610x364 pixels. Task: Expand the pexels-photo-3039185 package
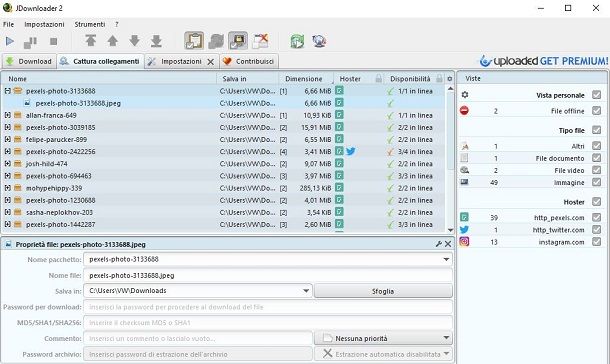click(7, 127)
